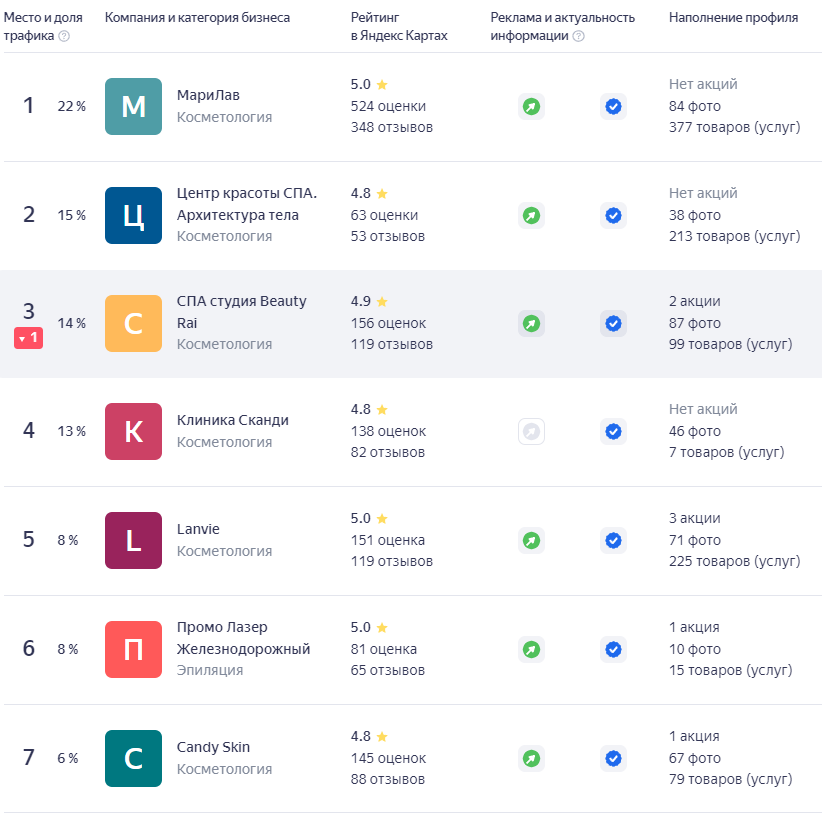Click 'Компания и категория бизнеса' column header

197,18
